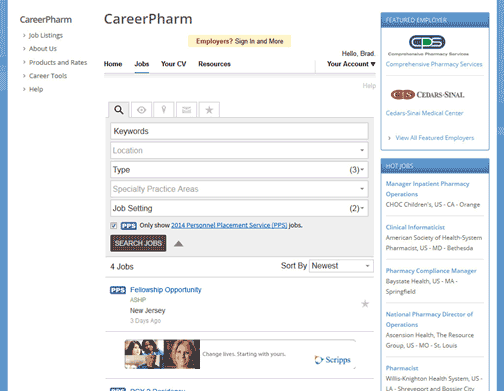
Task: Open National Pharmacy Director of Operations
Action: [429, 319]
